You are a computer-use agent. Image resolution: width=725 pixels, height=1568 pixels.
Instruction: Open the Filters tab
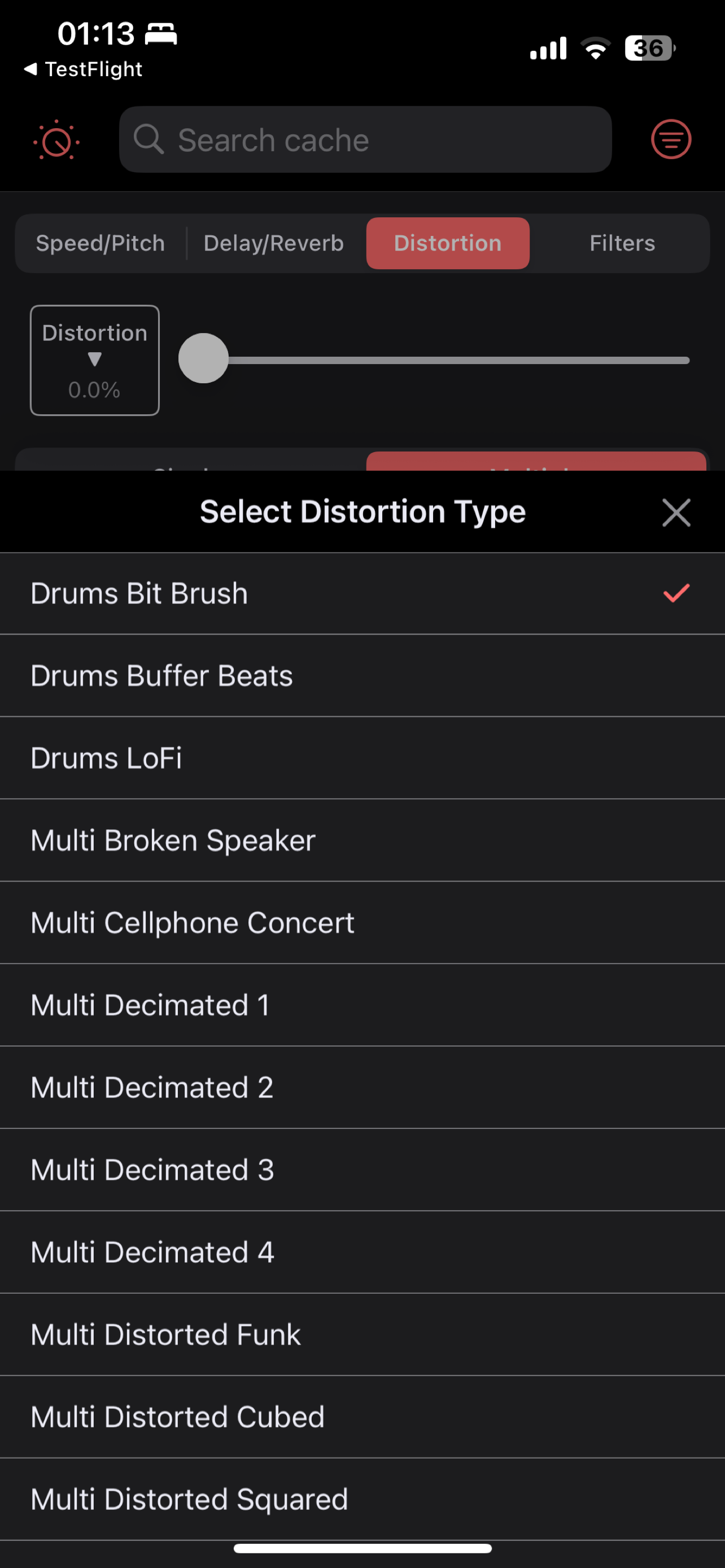pos(622,243)
